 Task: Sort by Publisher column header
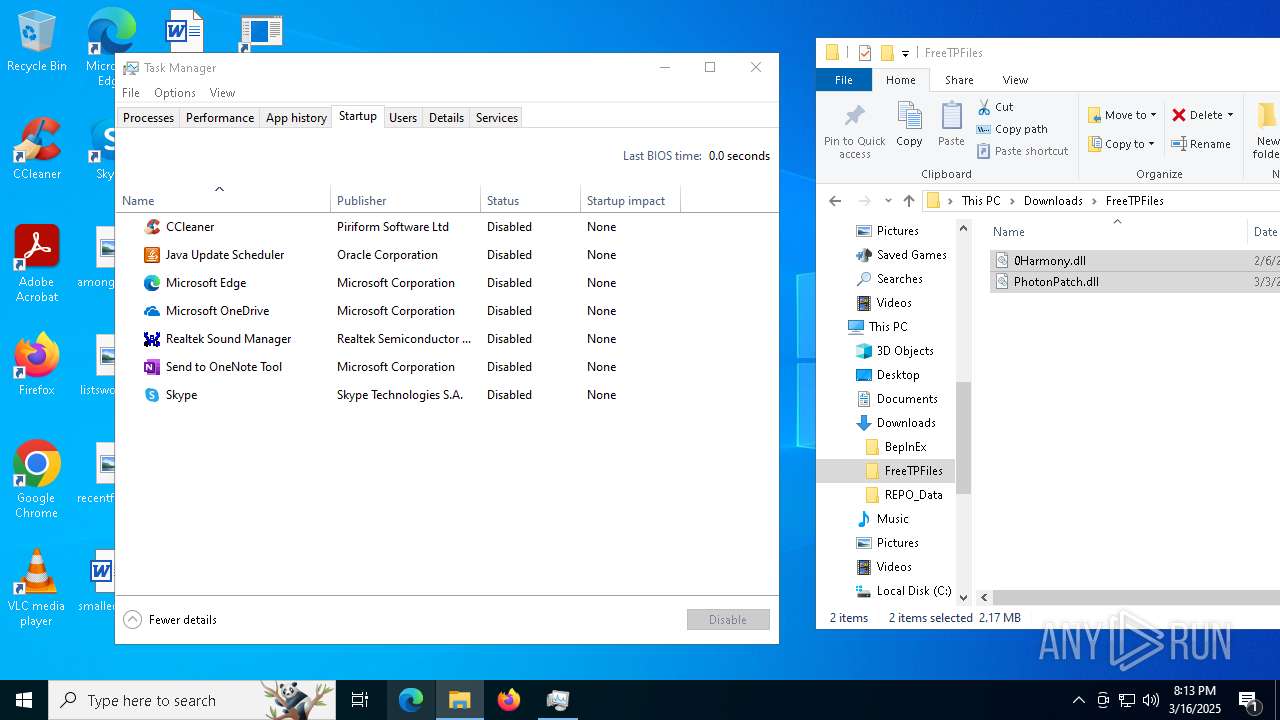point(405,200)
